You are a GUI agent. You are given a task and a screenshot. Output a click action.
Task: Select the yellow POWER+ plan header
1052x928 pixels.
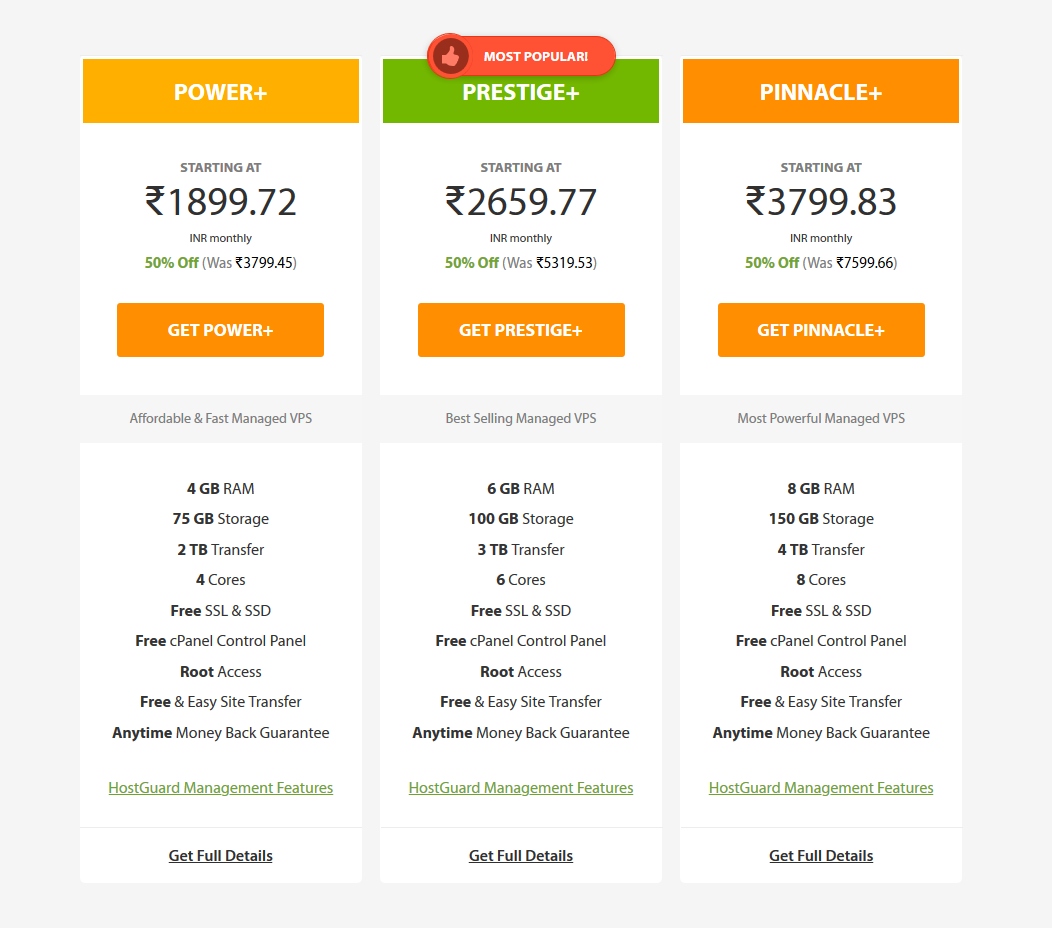point(221,91)
